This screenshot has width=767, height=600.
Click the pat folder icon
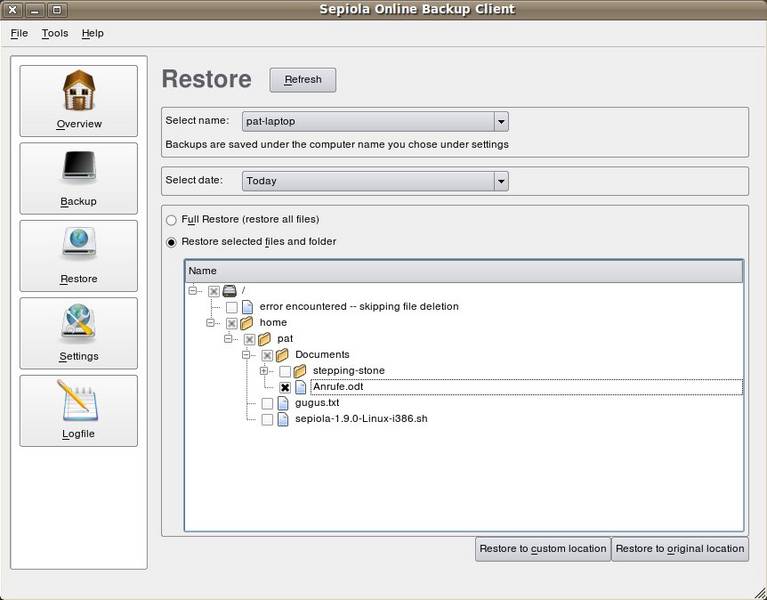[x=265, y=339]
